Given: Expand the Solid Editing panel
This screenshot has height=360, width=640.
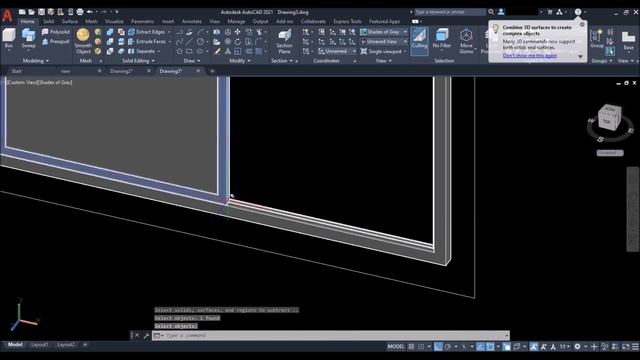Looking at the screenshot, I should point(138,61).
